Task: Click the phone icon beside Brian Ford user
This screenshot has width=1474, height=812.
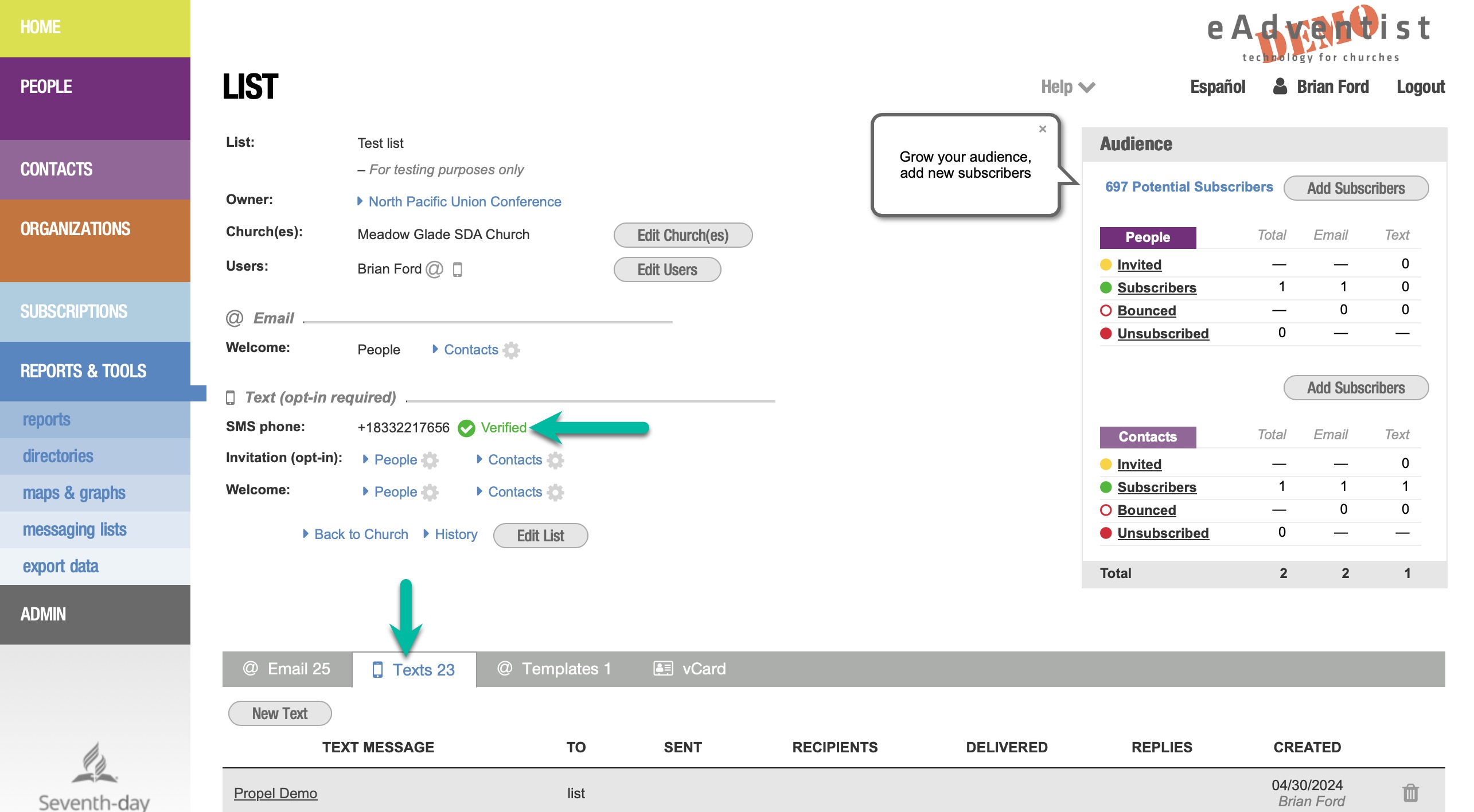Action: [457, 269]
